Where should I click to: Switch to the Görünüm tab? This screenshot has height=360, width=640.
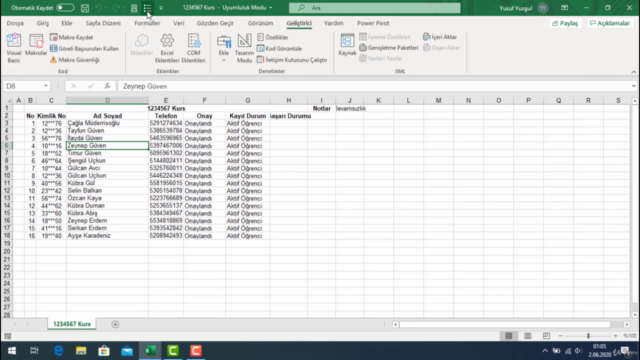pyautogui.click(x=260, y=23)
